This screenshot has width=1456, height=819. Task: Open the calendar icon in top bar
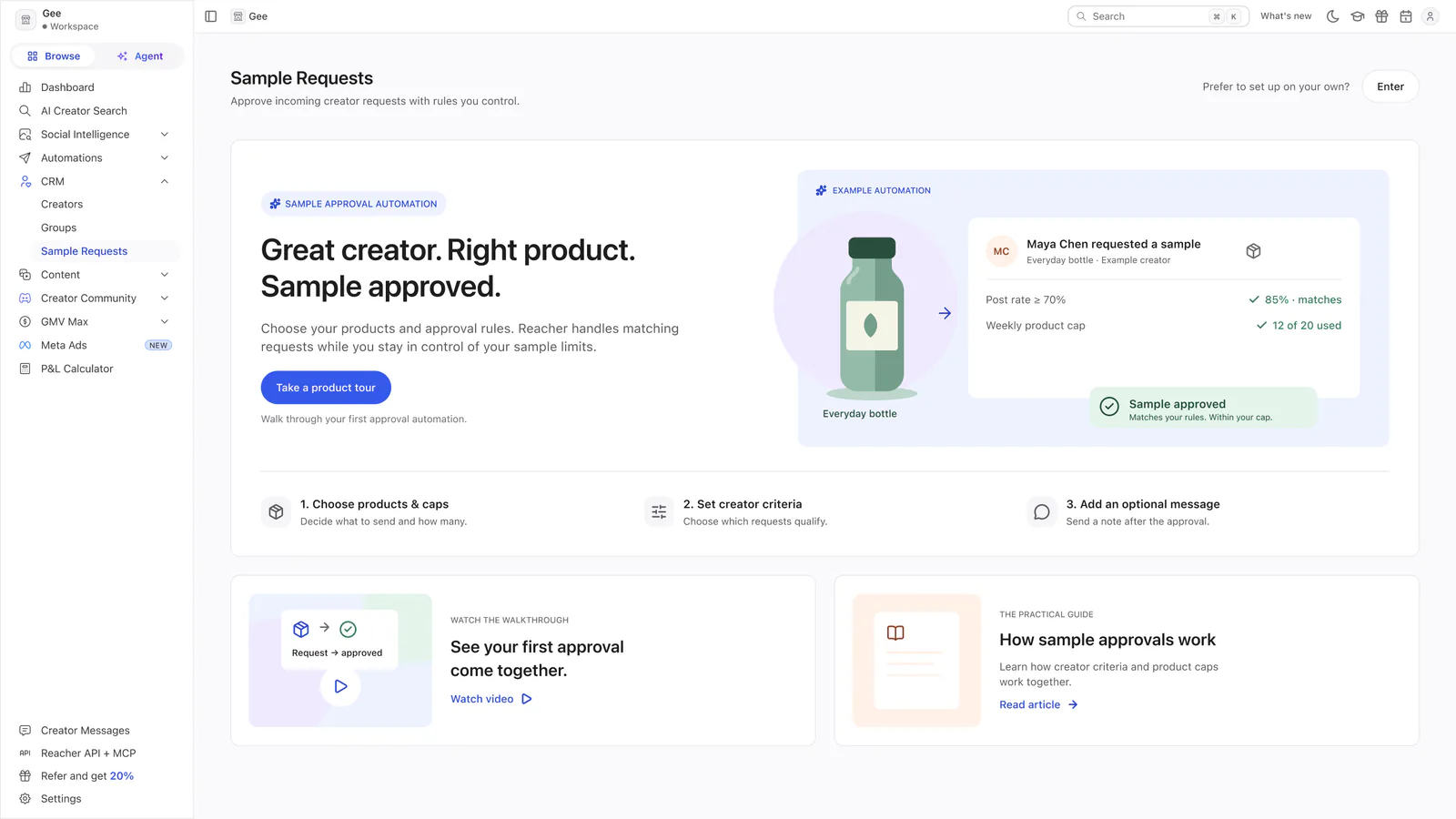point(1406,16)
